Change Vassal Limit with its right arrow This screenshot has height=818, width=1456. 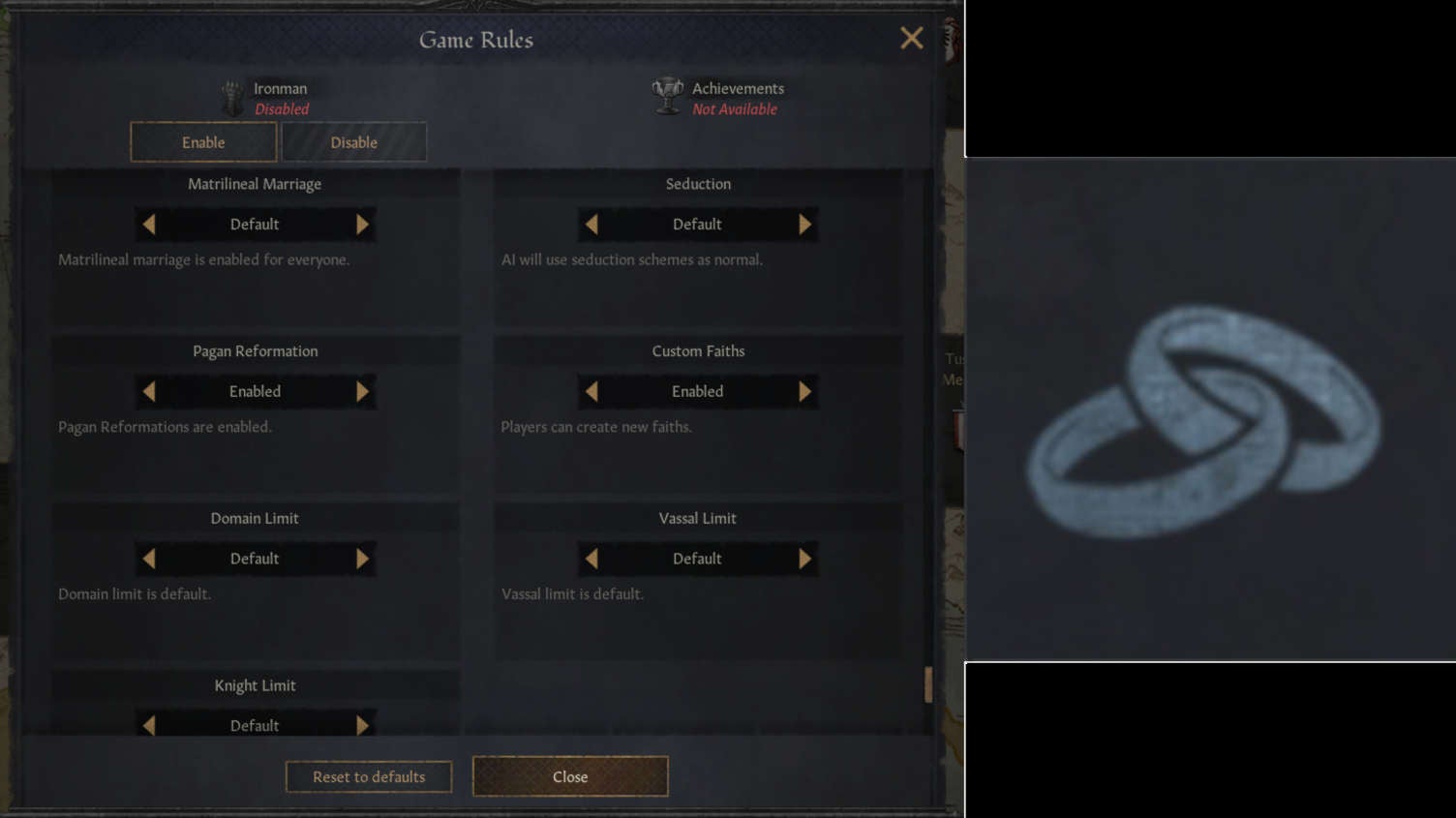[804, 559]
